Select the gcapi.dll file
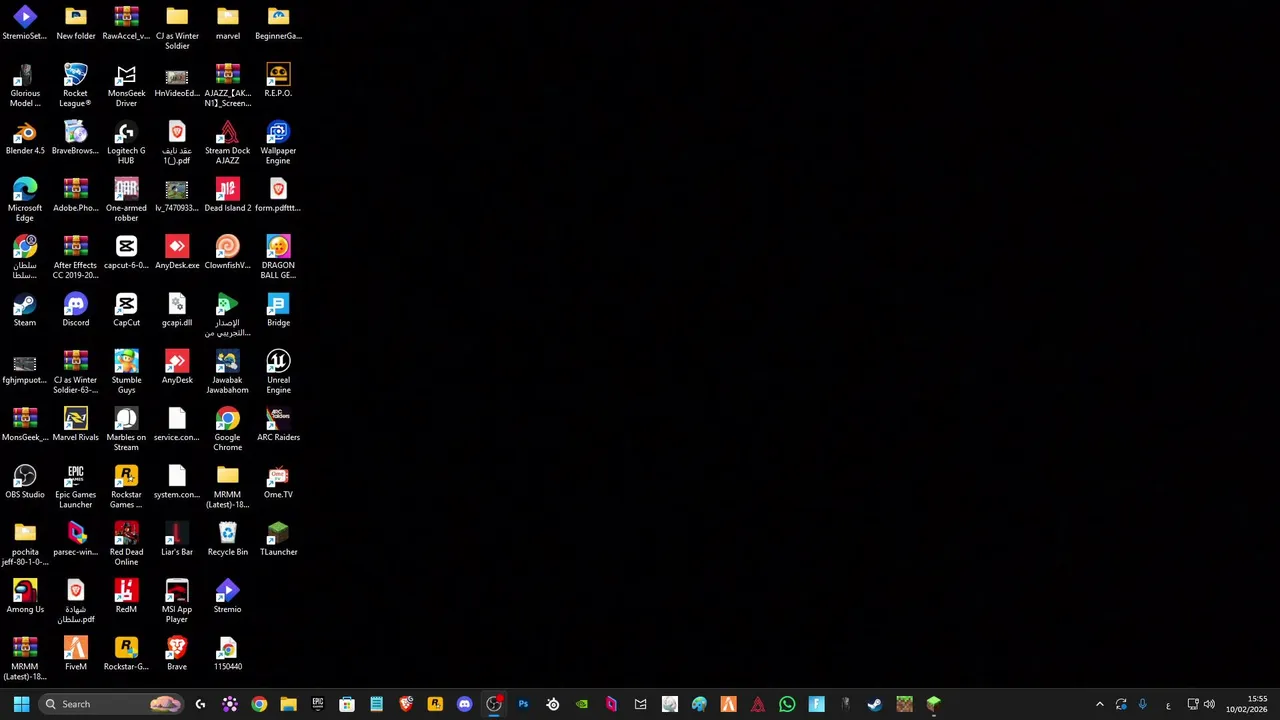 point(177,310)
